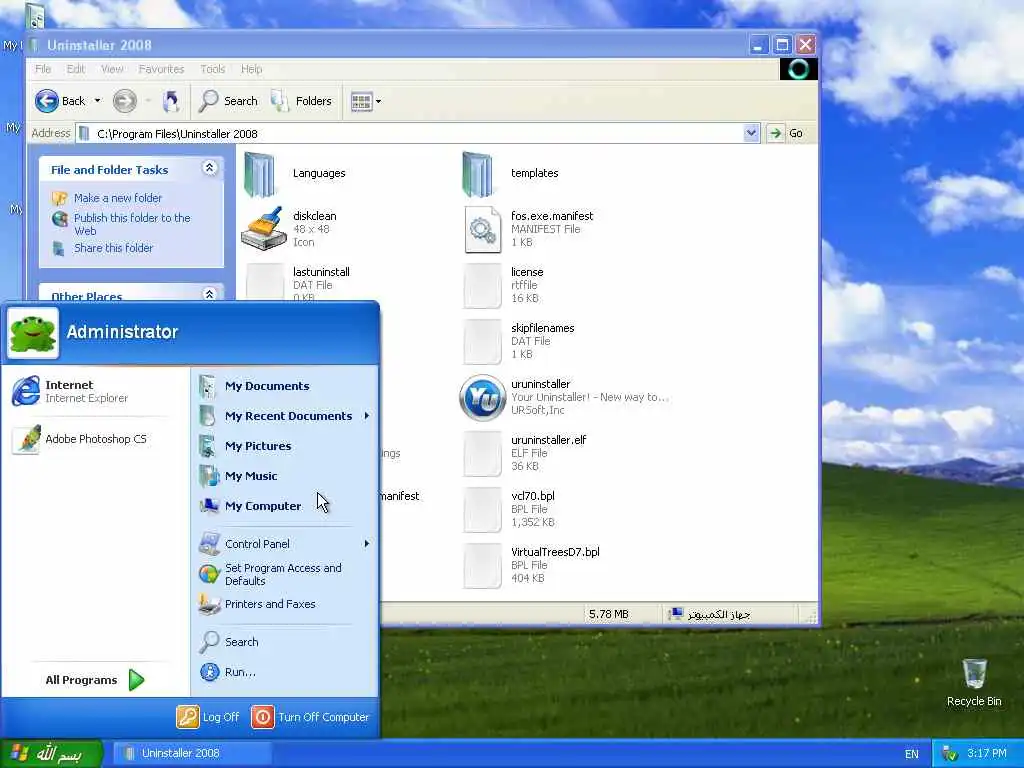1024x768 pixels.
Task: Click Share this folder link
Action: [x=113, y=248]
